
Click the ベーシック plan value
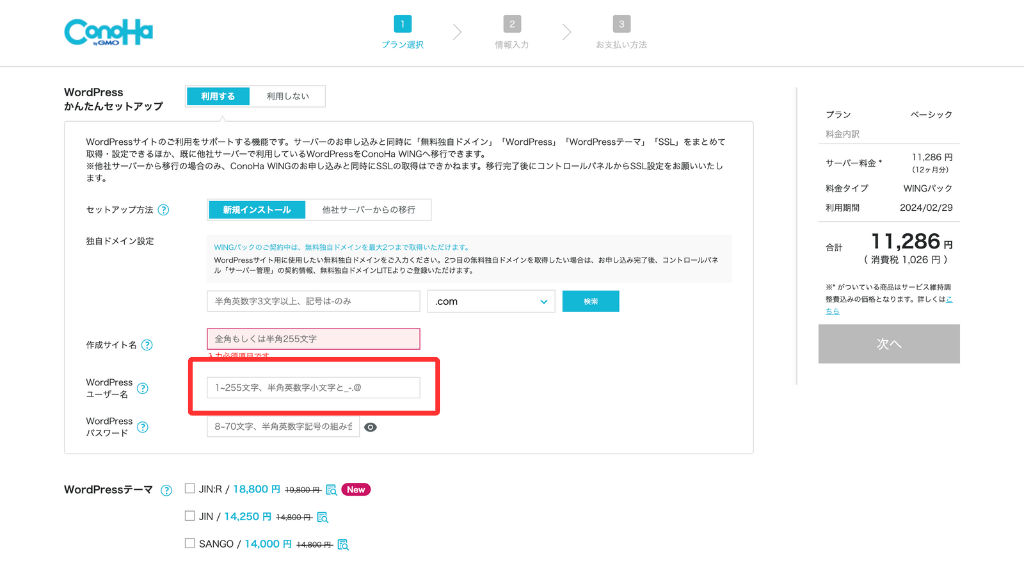pos(931,114)
